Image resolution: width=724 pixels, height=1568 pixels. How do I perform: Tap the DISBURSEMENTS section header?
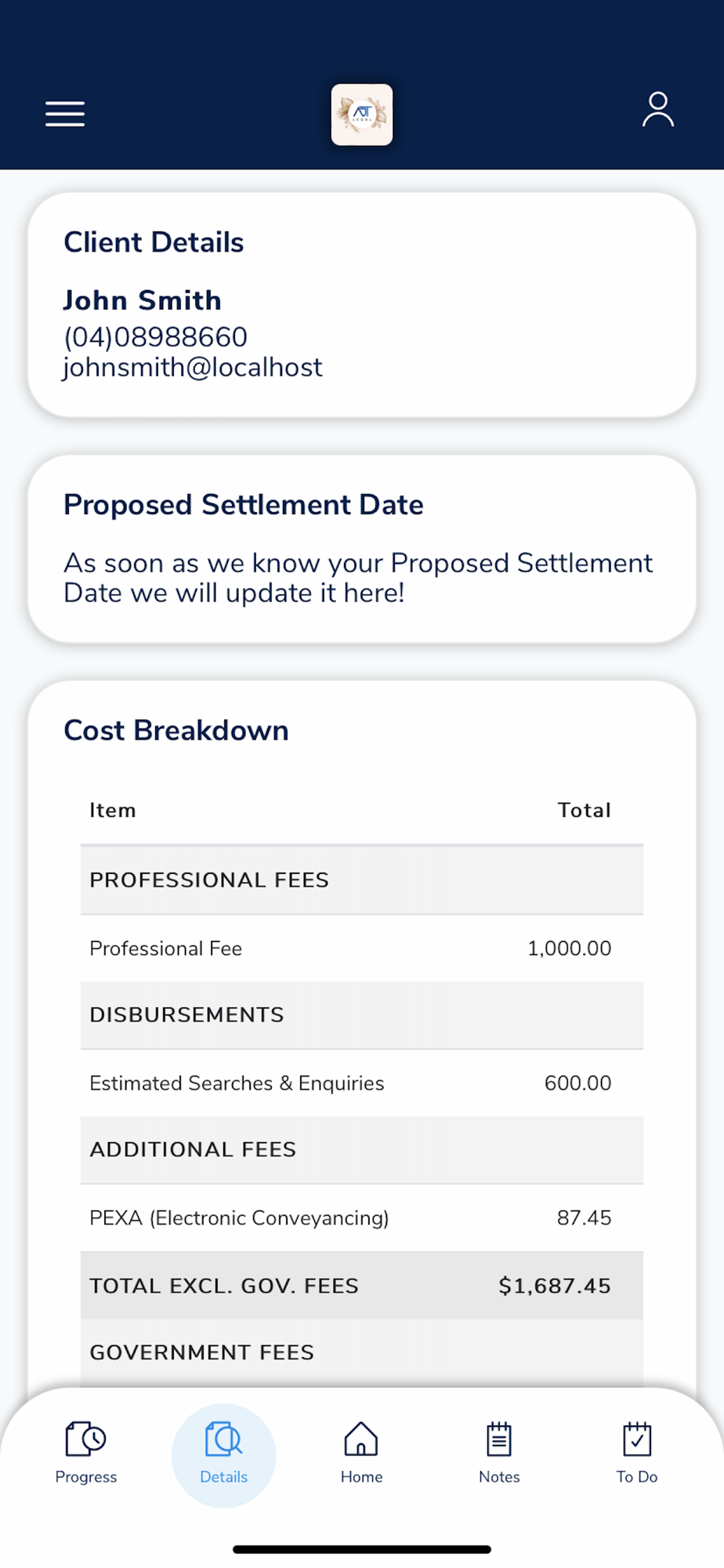361,1014
